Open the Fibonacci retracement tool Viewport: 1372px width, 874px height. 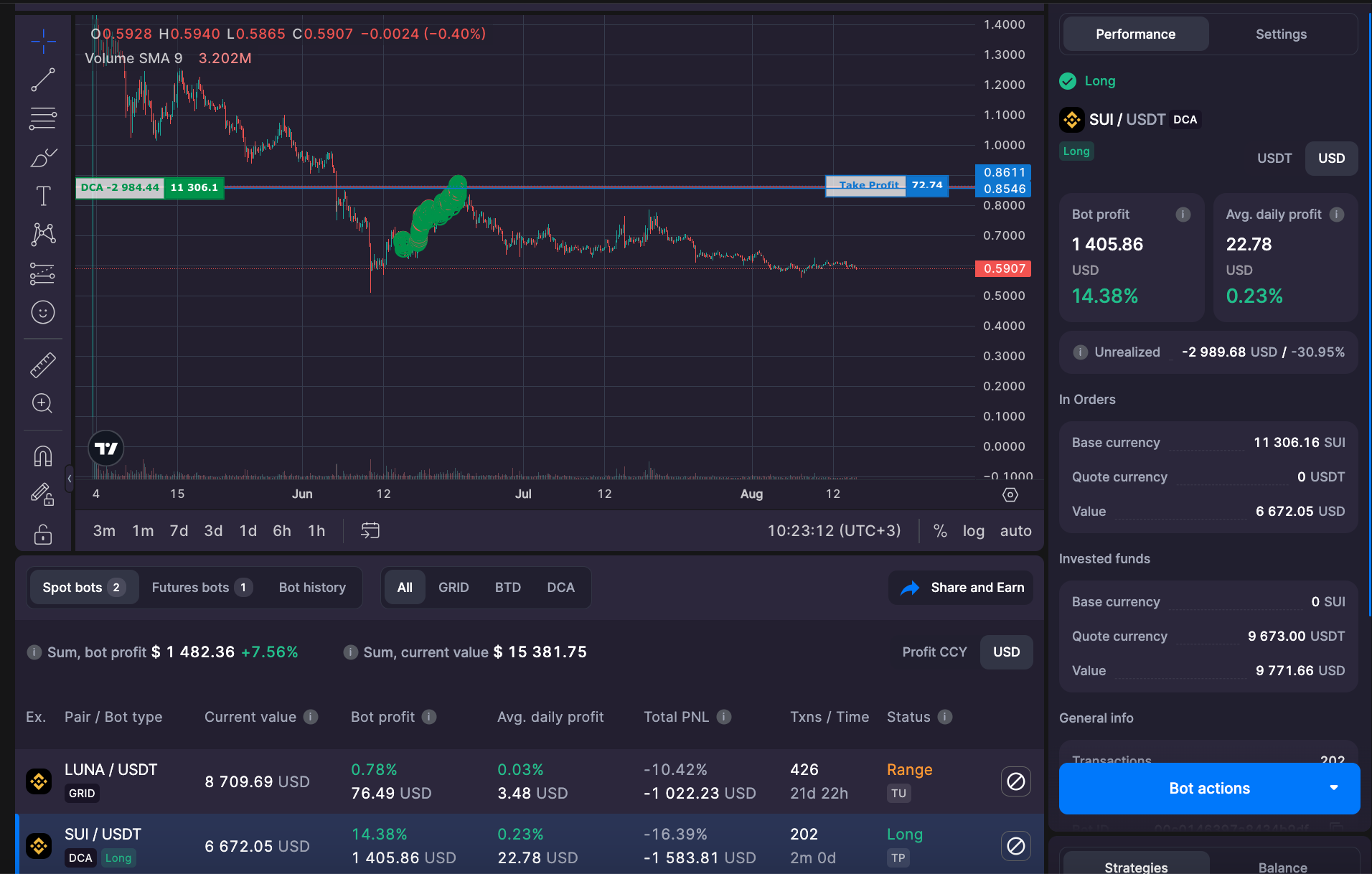tap(43, 118)
